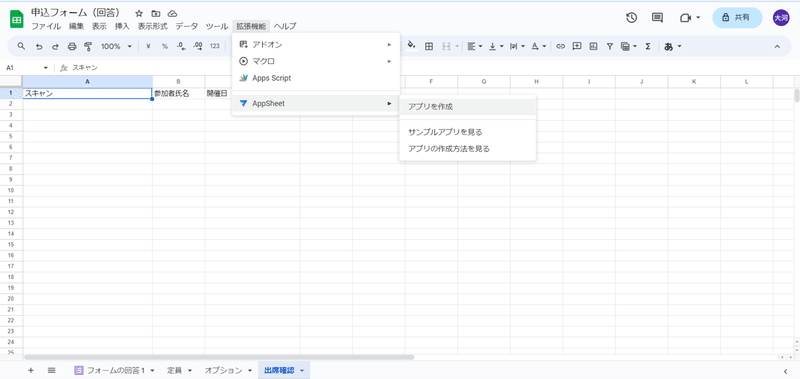Viewport: 800px width, 379px height.
Task: Move spreadsheet to folder icon
Action: [x=156, y=14]
